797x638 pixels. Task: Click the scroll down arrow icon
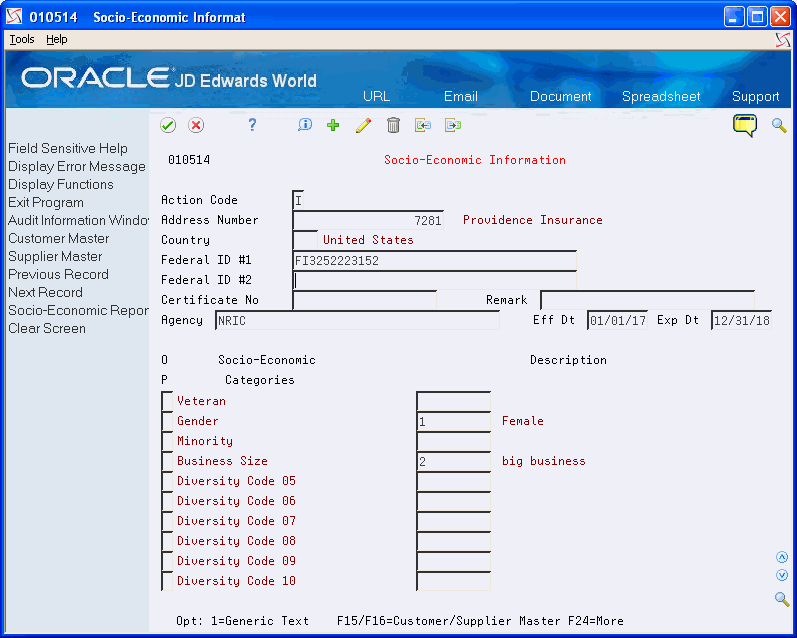782,575
